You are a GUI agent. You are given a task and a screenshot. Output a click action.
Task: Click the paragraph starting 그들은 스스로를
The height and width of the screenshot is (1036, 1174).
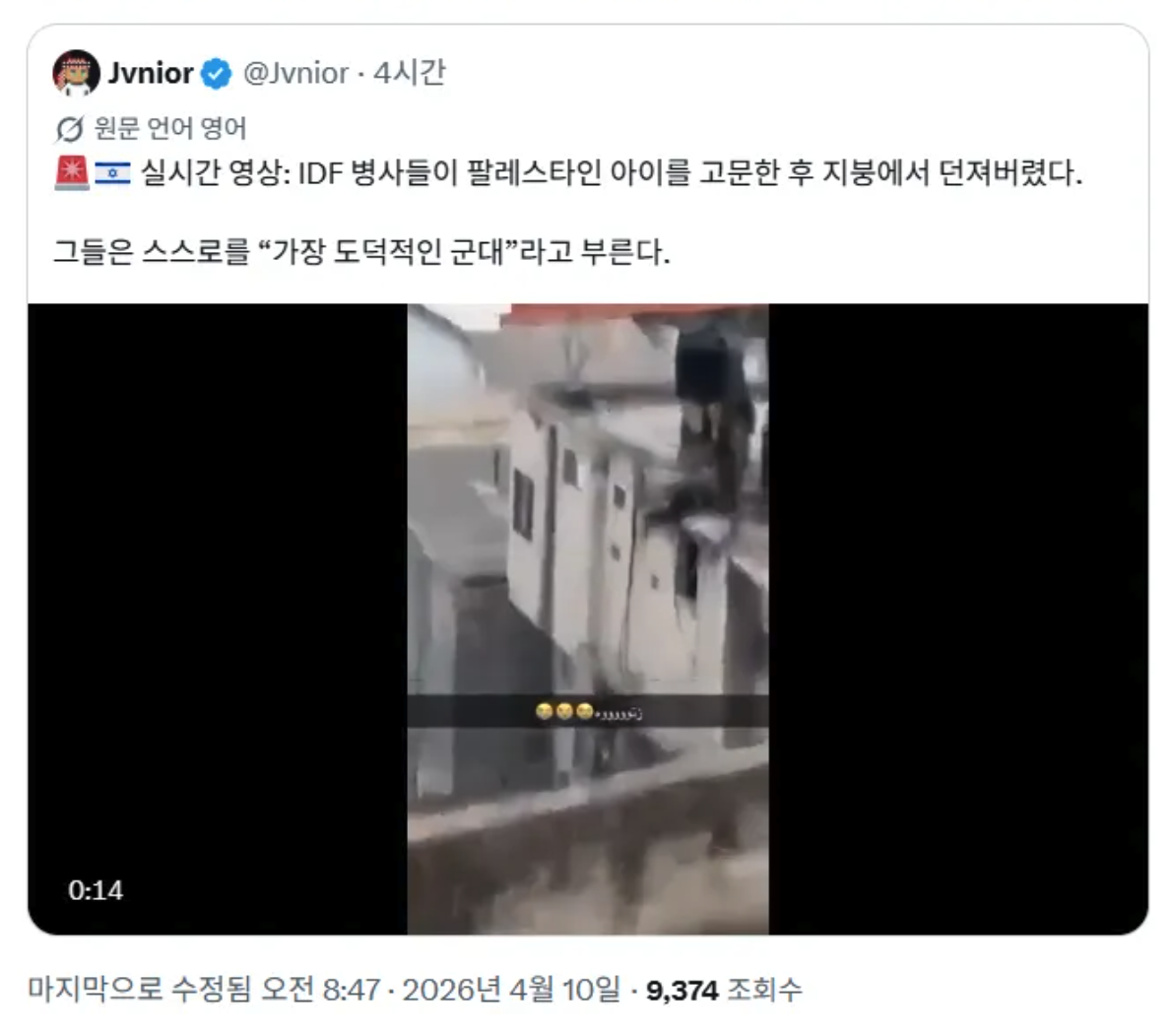[x=361, y=251]
